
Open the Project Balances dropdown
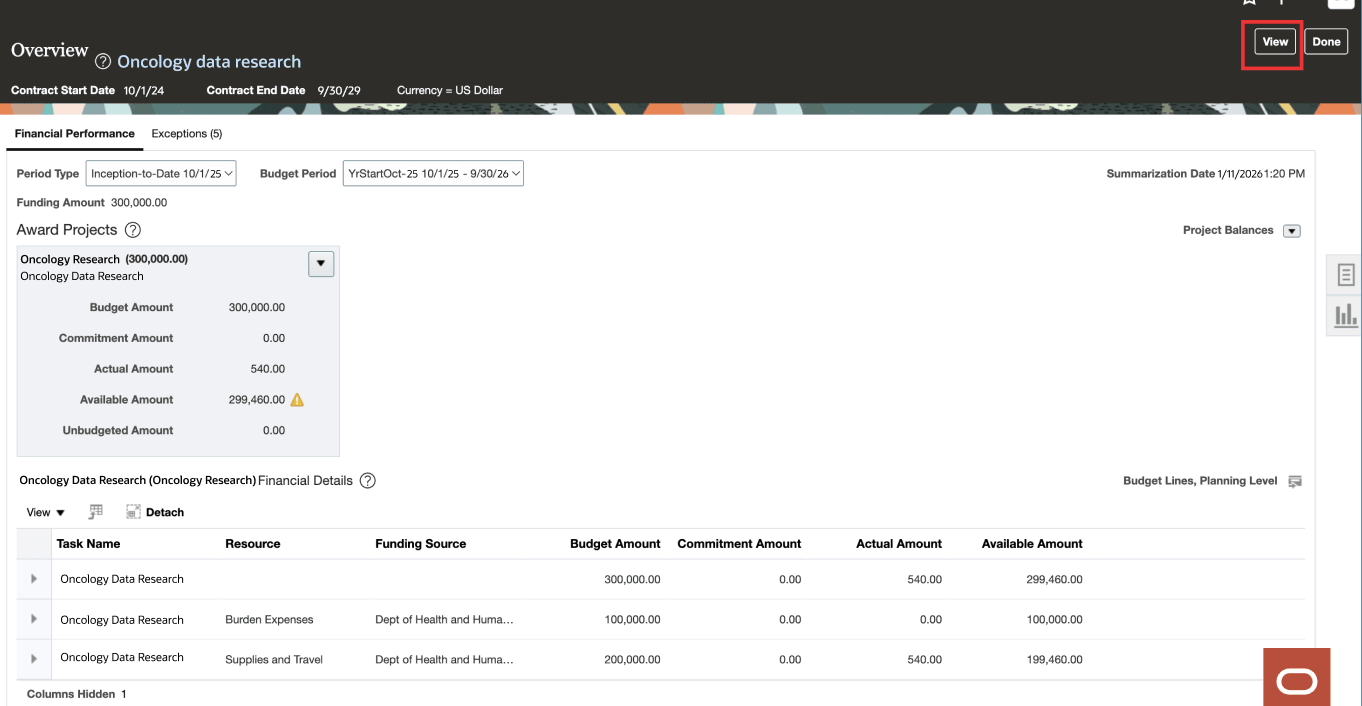pos(1291,230)
